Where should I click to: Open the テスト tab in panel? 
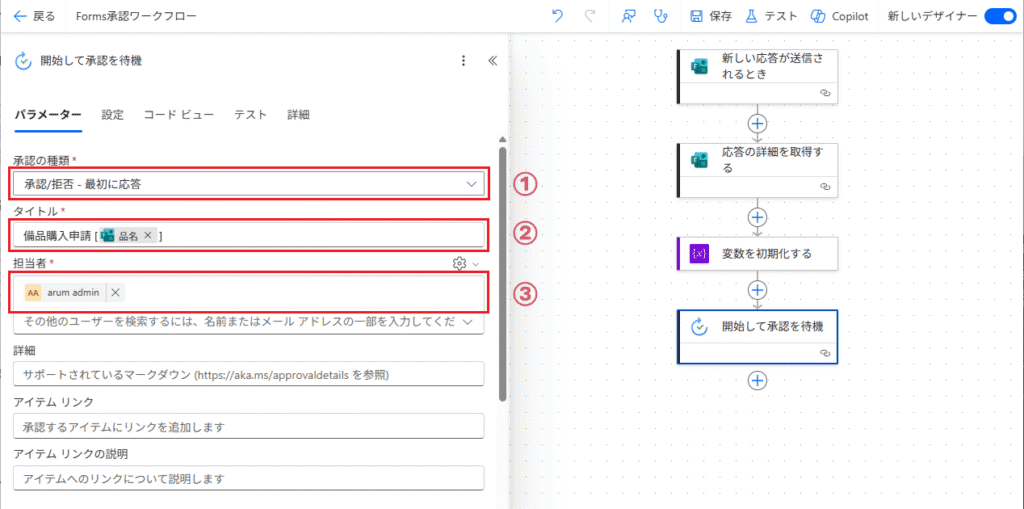[x=251, y=114]
